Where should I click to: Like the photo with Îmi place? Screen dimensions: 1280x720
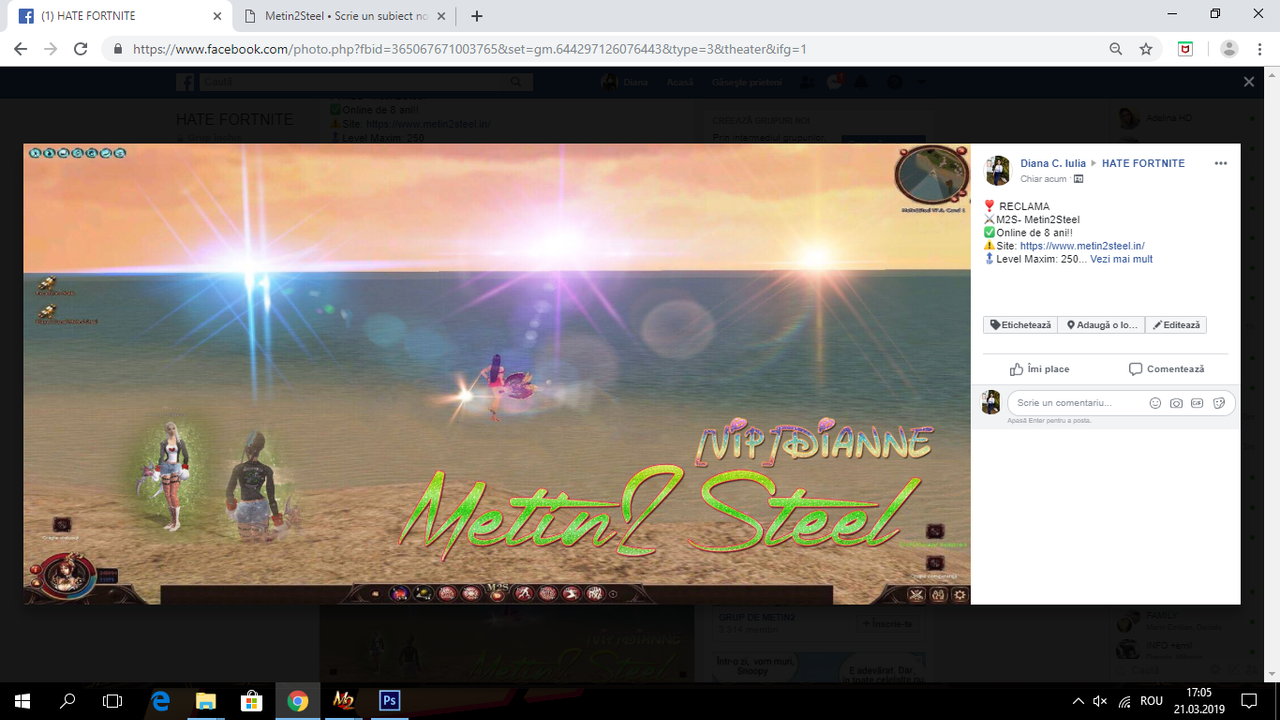point(1039,369)
